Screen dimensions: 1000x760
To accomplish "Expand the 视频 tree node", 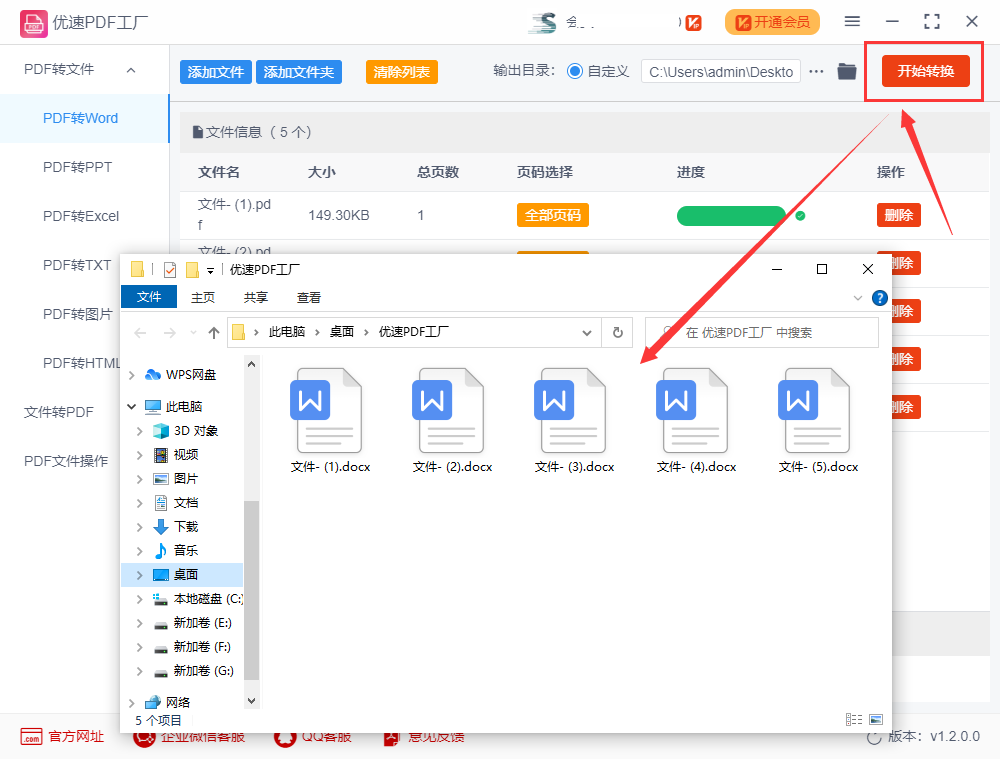I will [139, 455].
